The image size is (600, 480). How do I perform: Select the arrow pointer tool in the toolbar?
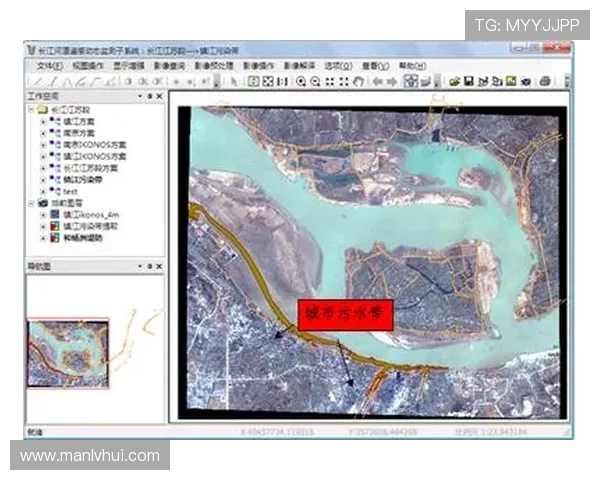(234, 82)
